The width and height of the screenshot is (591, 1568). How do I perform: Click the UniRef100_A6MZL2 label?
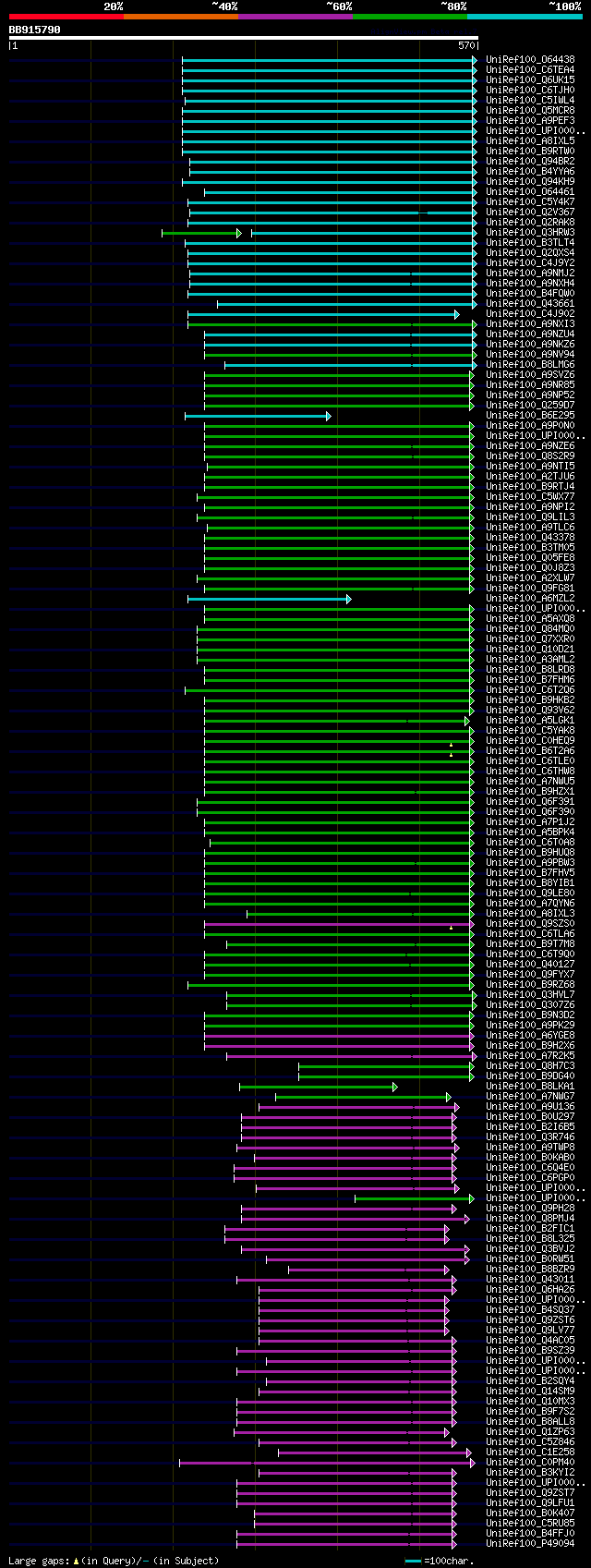[x=530, y=598]
